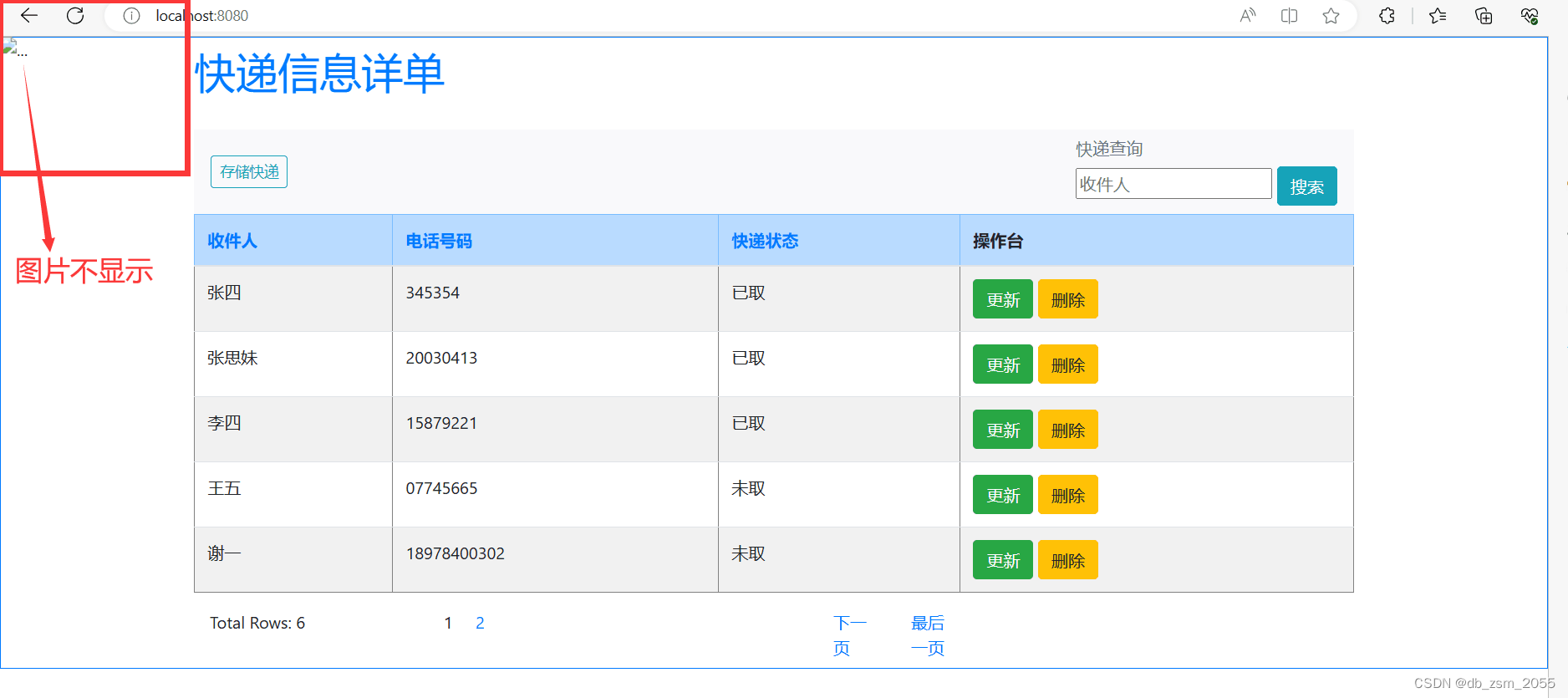Focus the 收件人 search input field

(1173, 184)
